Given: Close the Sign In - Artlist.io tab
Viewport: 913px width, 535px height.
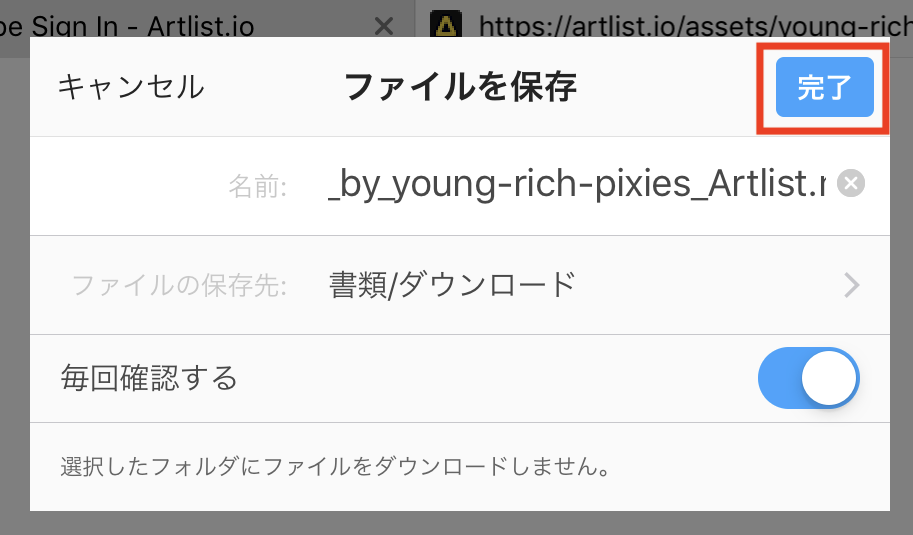Looking at the screenshot, I should (383, 26).
